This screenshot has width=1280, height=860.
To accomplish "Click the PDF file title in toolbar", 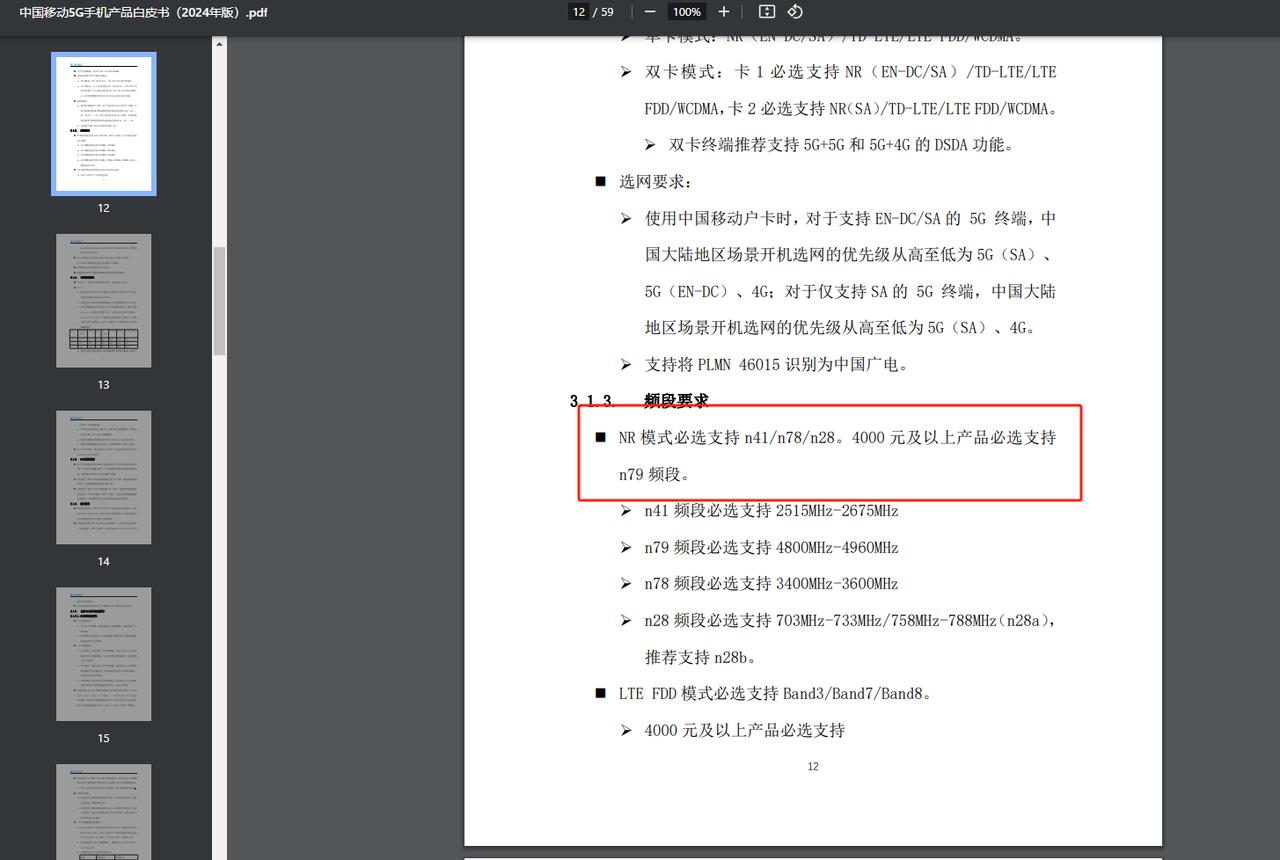I will click(x=144, y=13).
